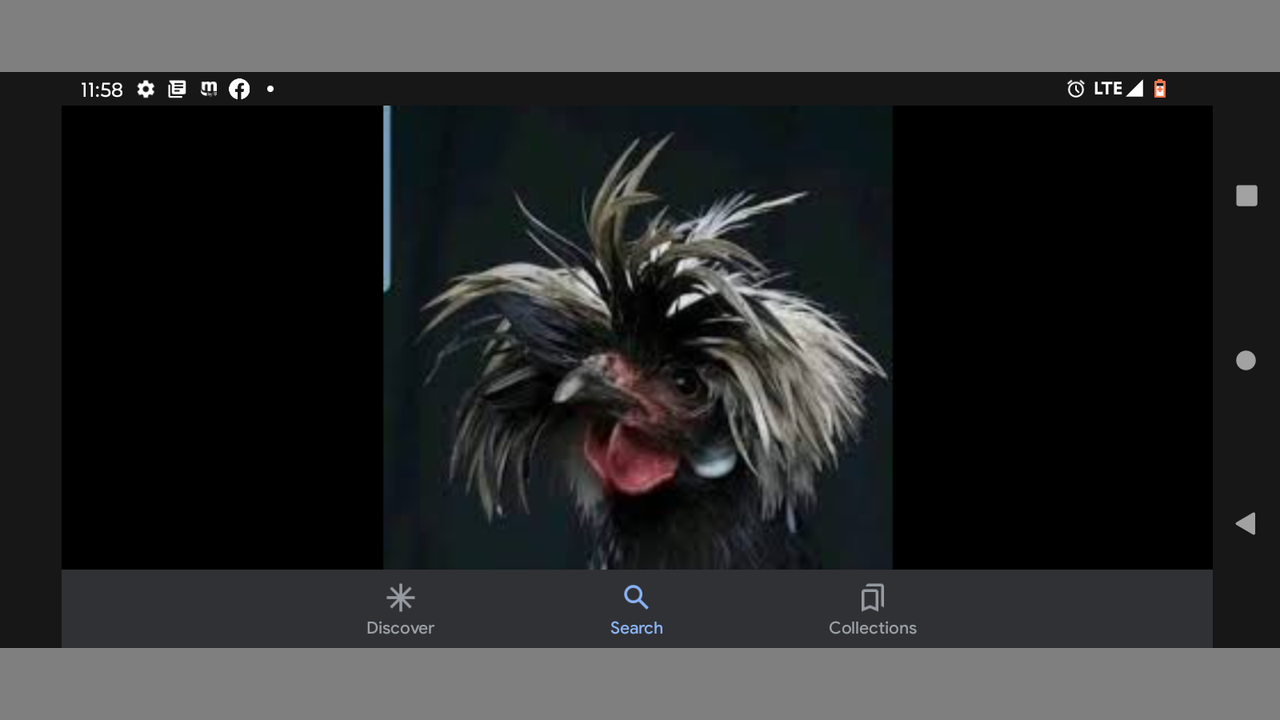Tap the alarm clock status icon
Screen dimensions: 1280x720
click(x=1076, y=89)
